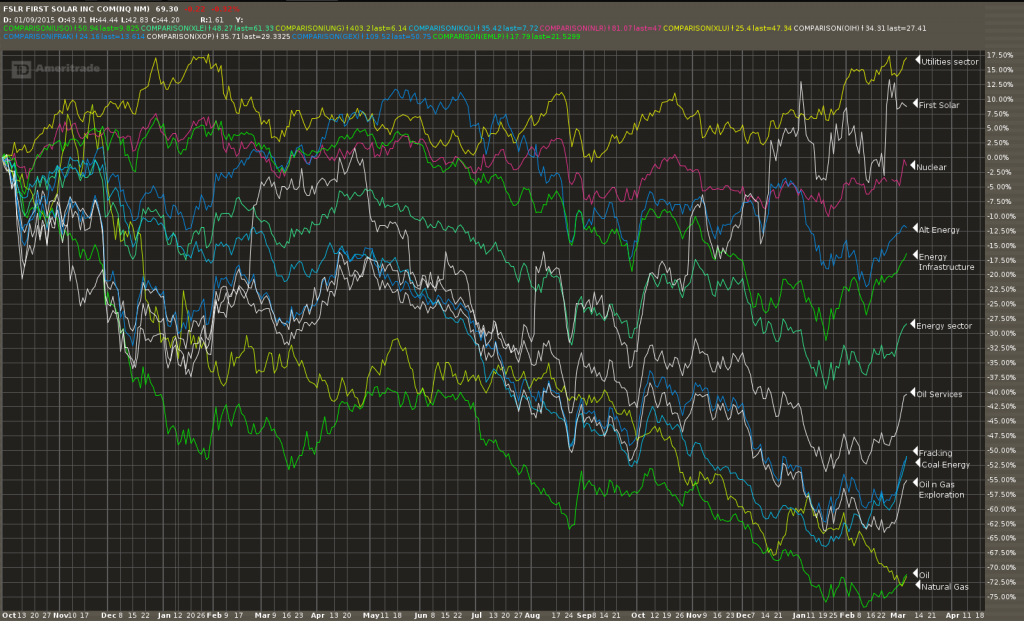The width and height of the screenshot is (1024, 621).
Task: Click the '0.00%' y-axis label
Action: point(1000,158)
